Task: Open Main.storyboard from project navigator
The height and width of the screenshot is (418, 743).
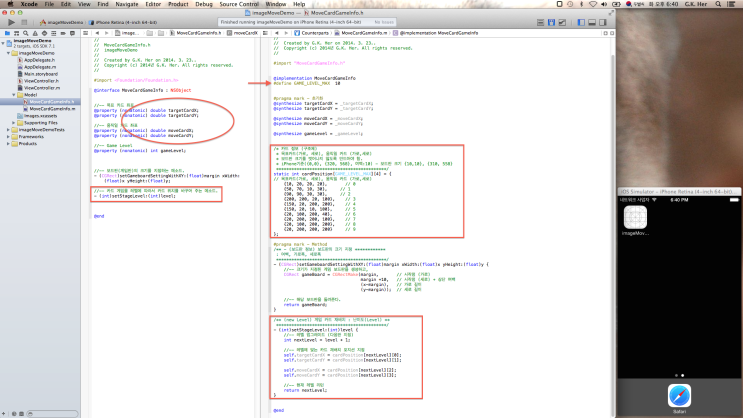Action: coord(39,74)
